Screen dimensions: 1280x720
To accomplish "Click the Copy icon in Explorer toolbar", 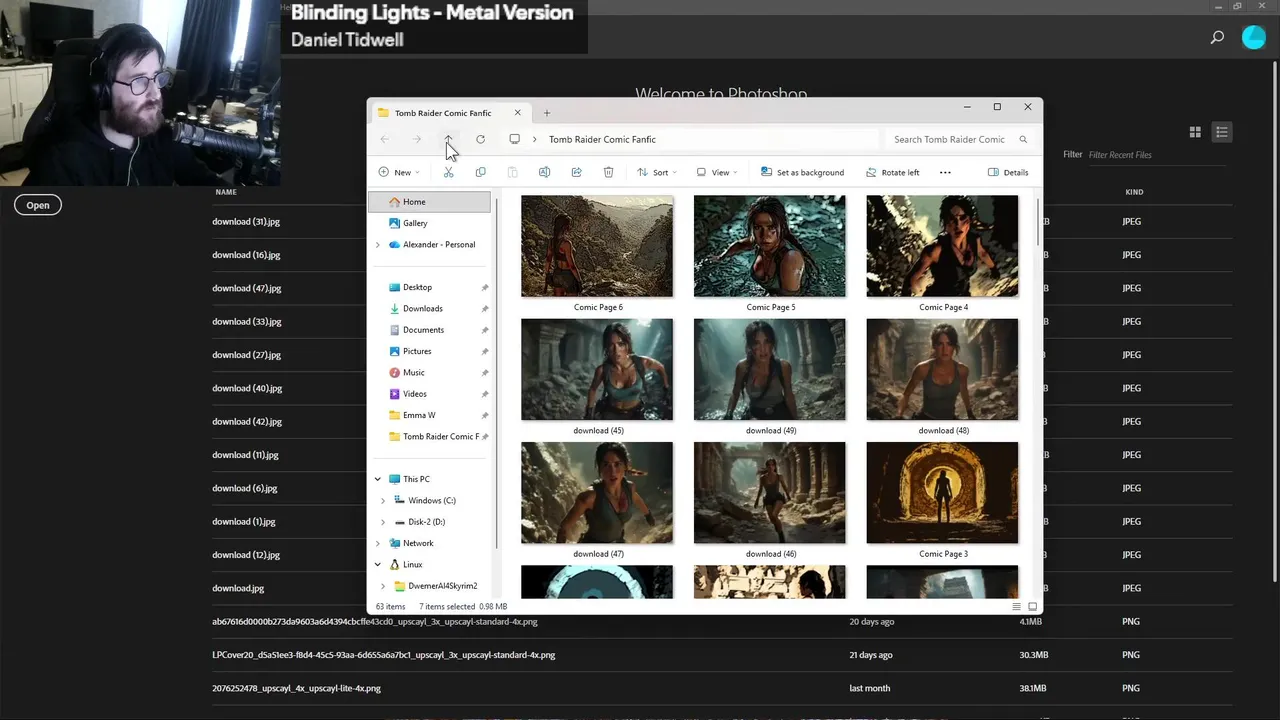I will (x=480, y=172).
